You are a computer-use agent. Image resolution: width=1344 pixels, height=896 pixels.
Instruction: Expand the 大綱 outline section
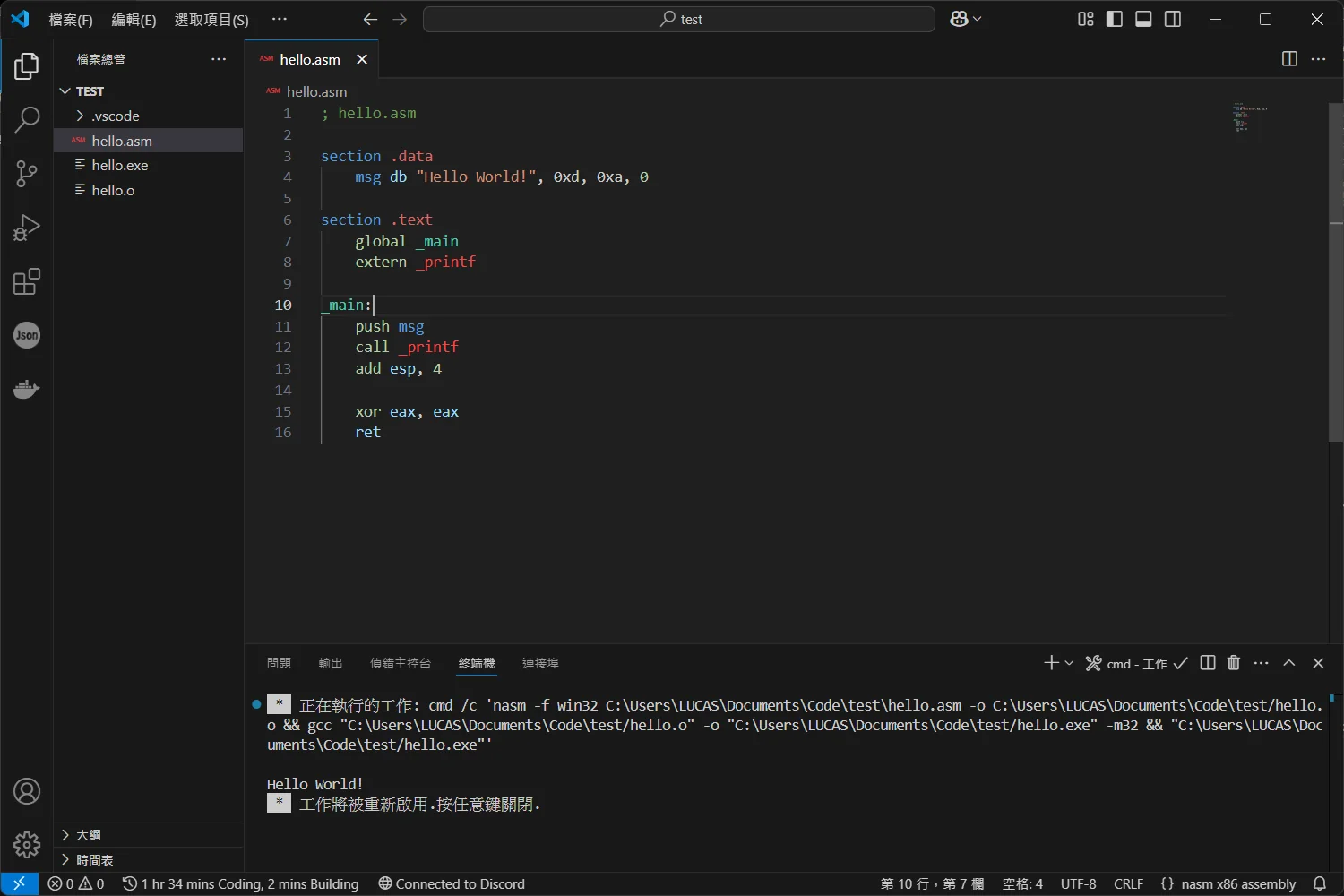click(x=88, y=835)
